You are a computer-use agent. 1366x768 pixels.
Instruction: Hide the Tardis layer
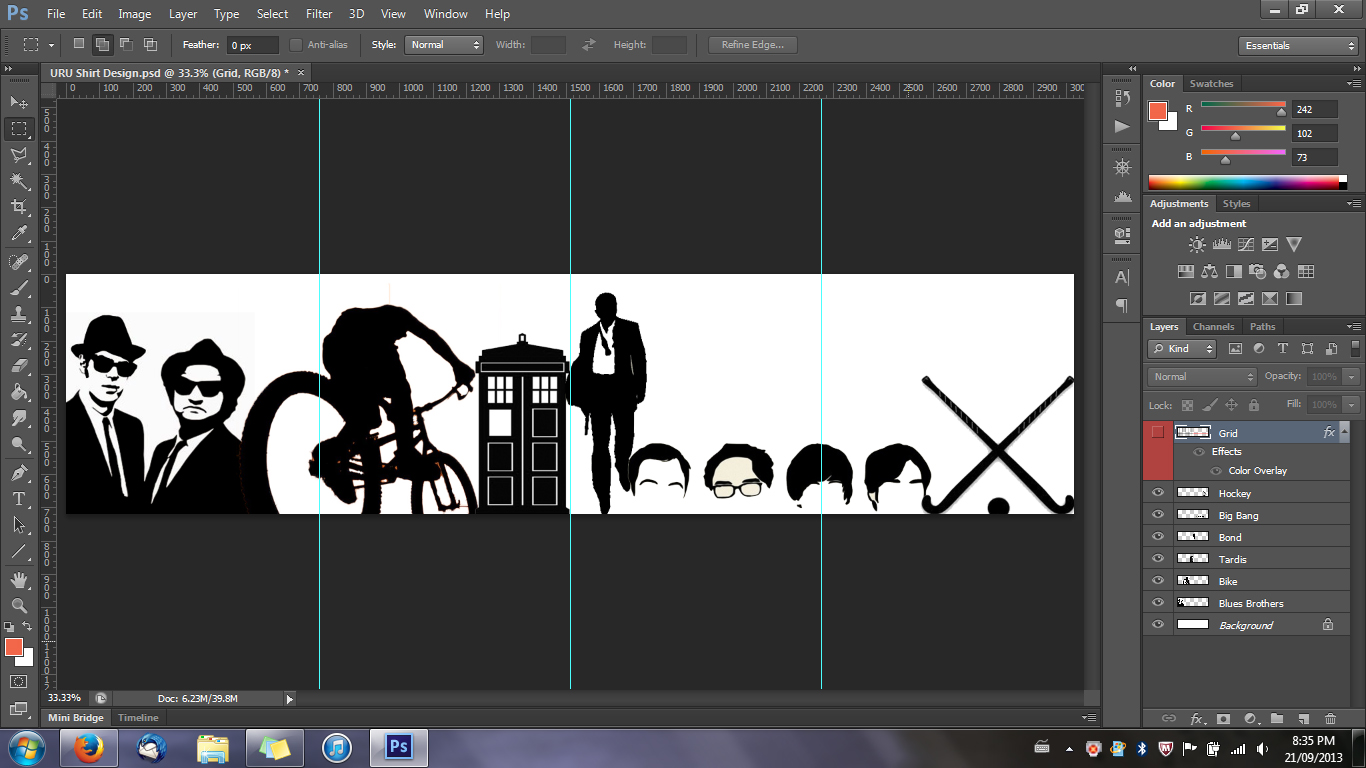(1158, 559)
